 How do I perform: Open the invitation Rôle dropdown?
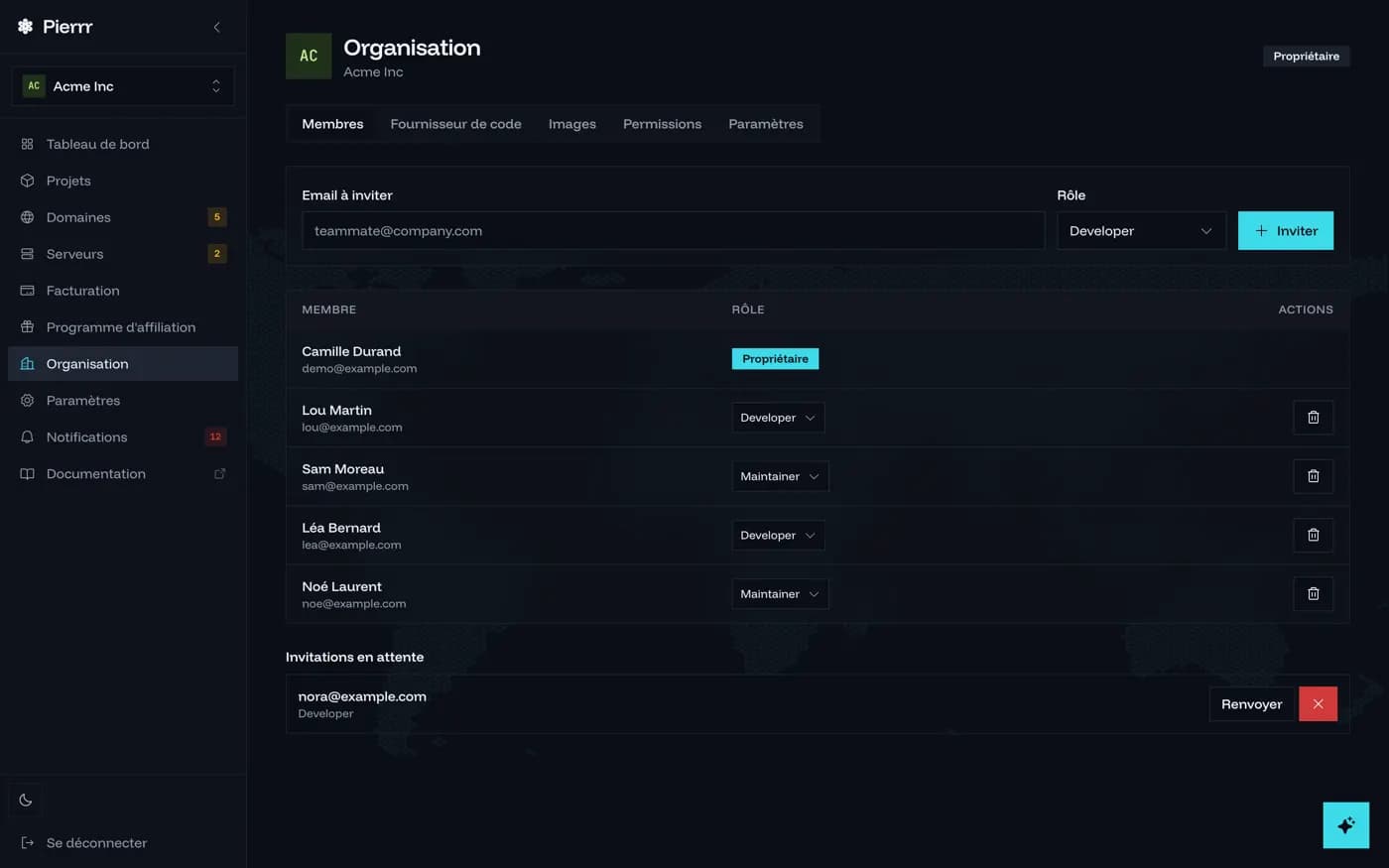pos(1141,231)
